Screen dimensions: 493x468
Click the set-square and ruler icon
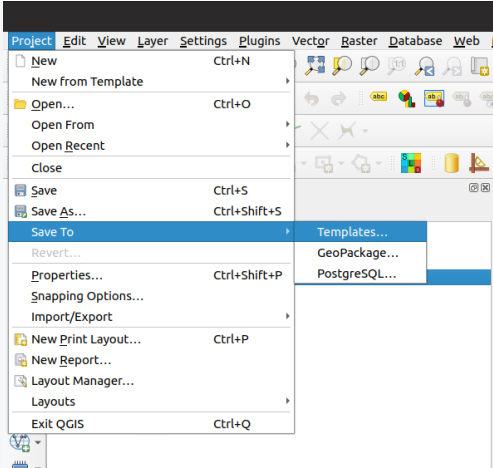click(479, 163)
